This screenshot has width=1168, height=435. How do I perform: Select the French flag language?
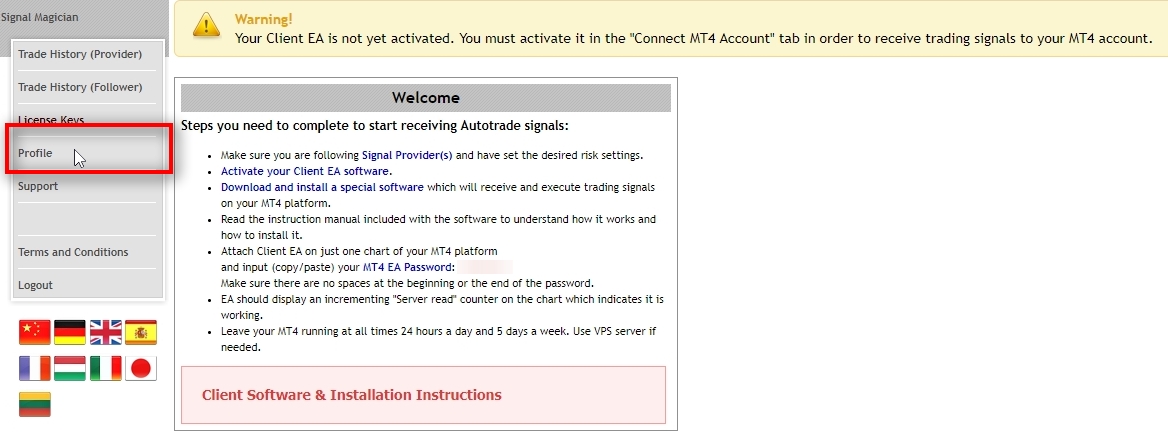point(35,368)
